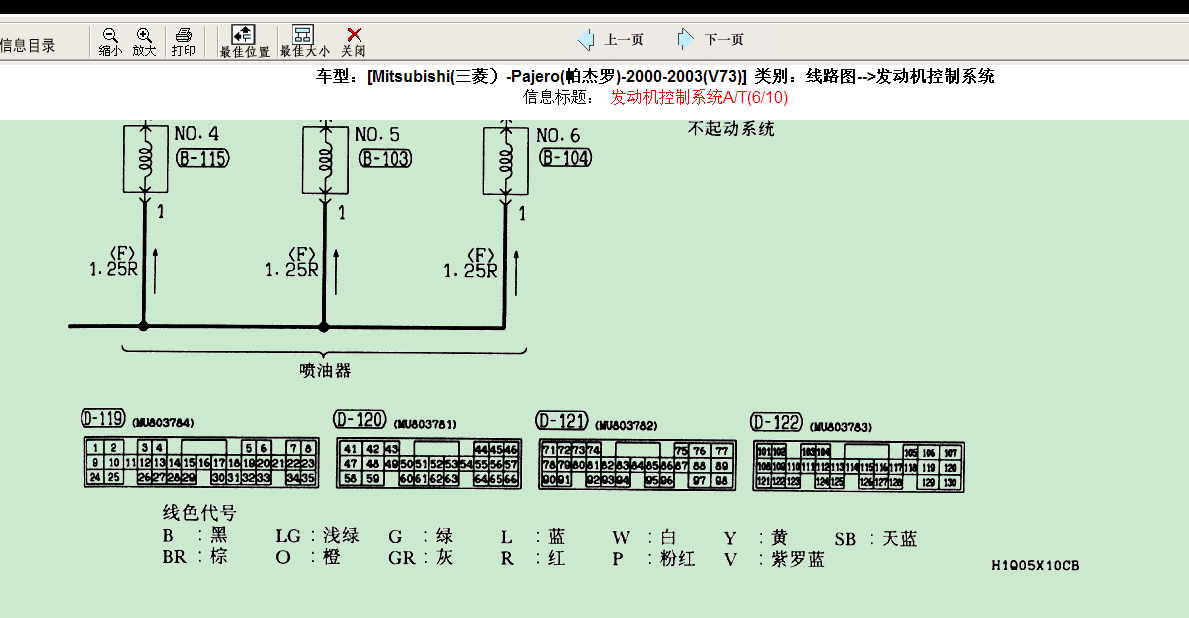Open the 信息目录 info directory

pos(28,45)
